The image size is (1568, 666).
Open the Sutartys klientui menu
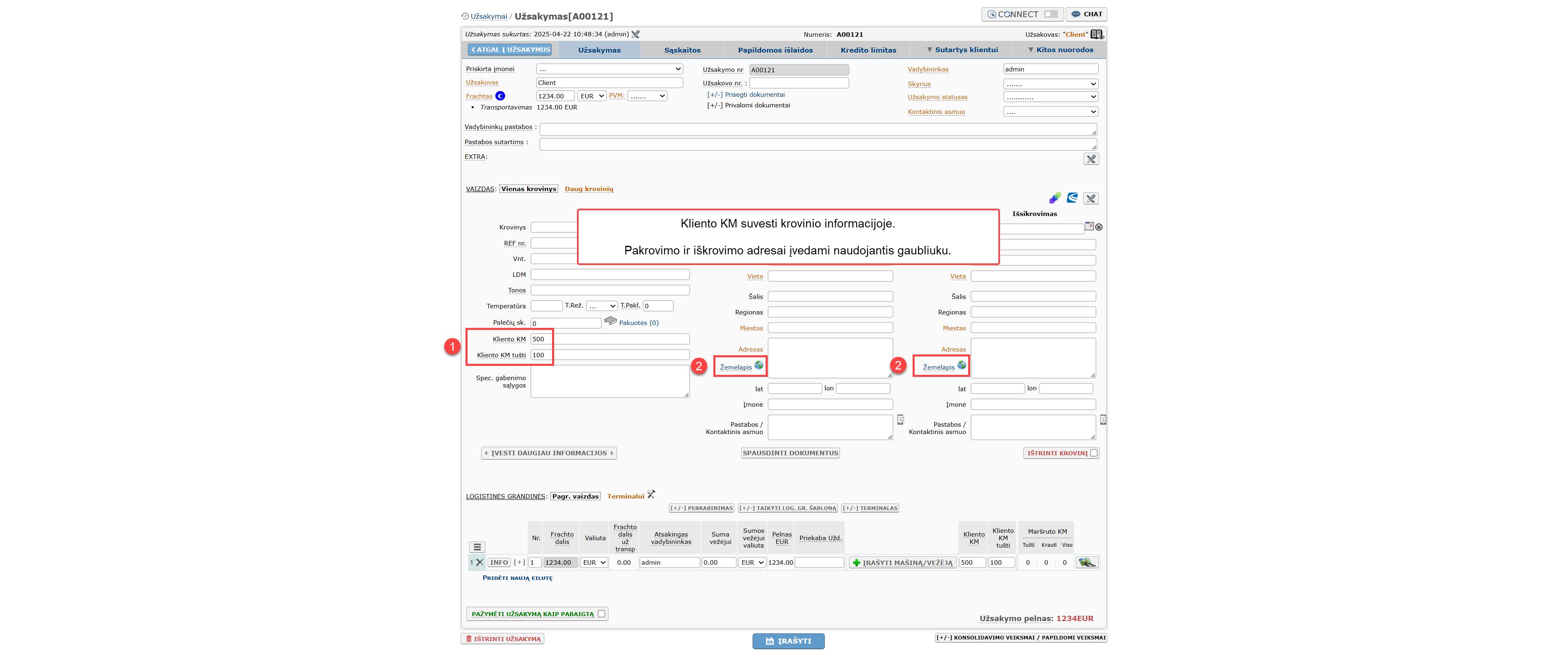point(962,51)
